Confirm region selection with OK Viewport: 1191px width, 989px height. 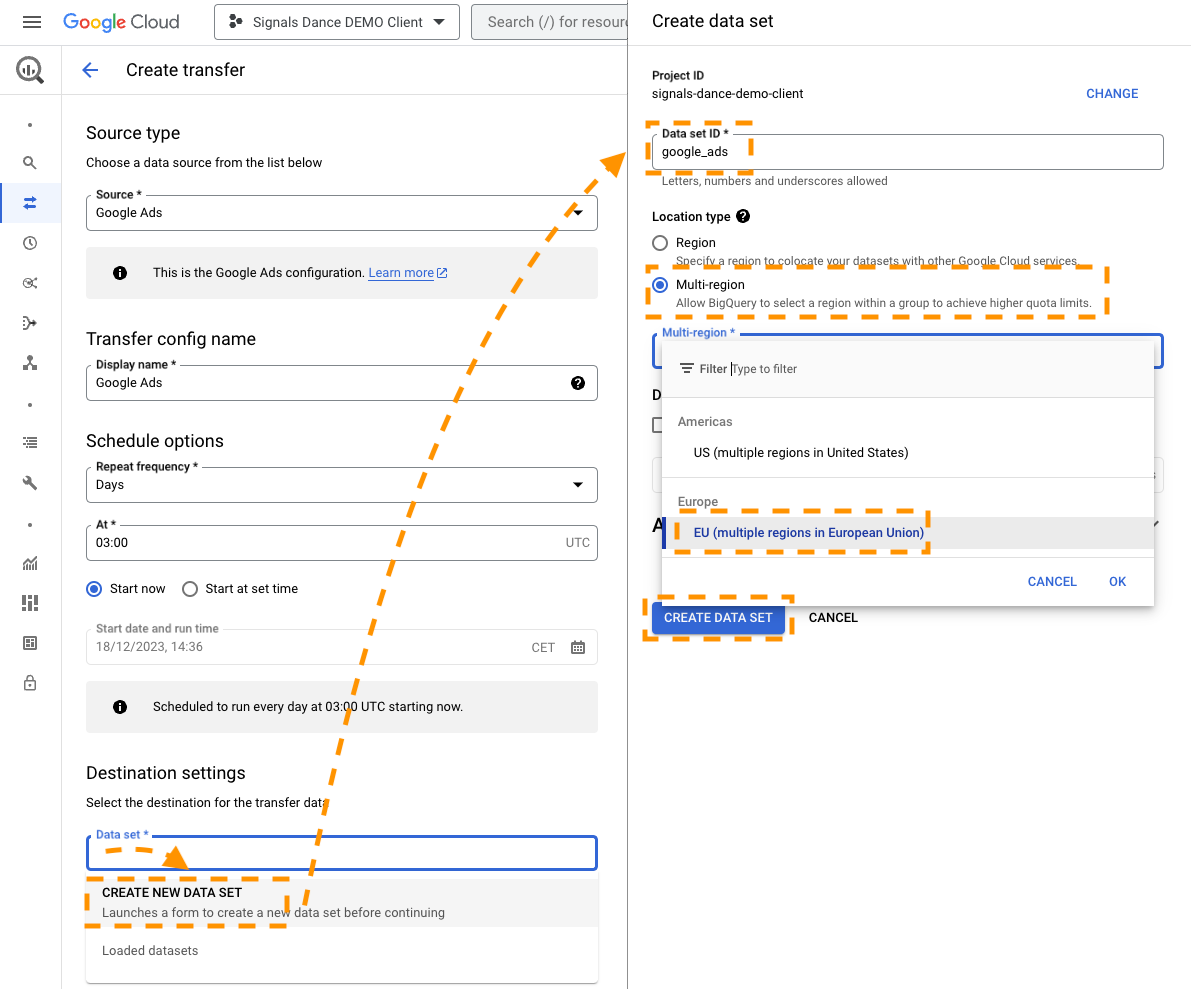click(x=1117, y=582)
